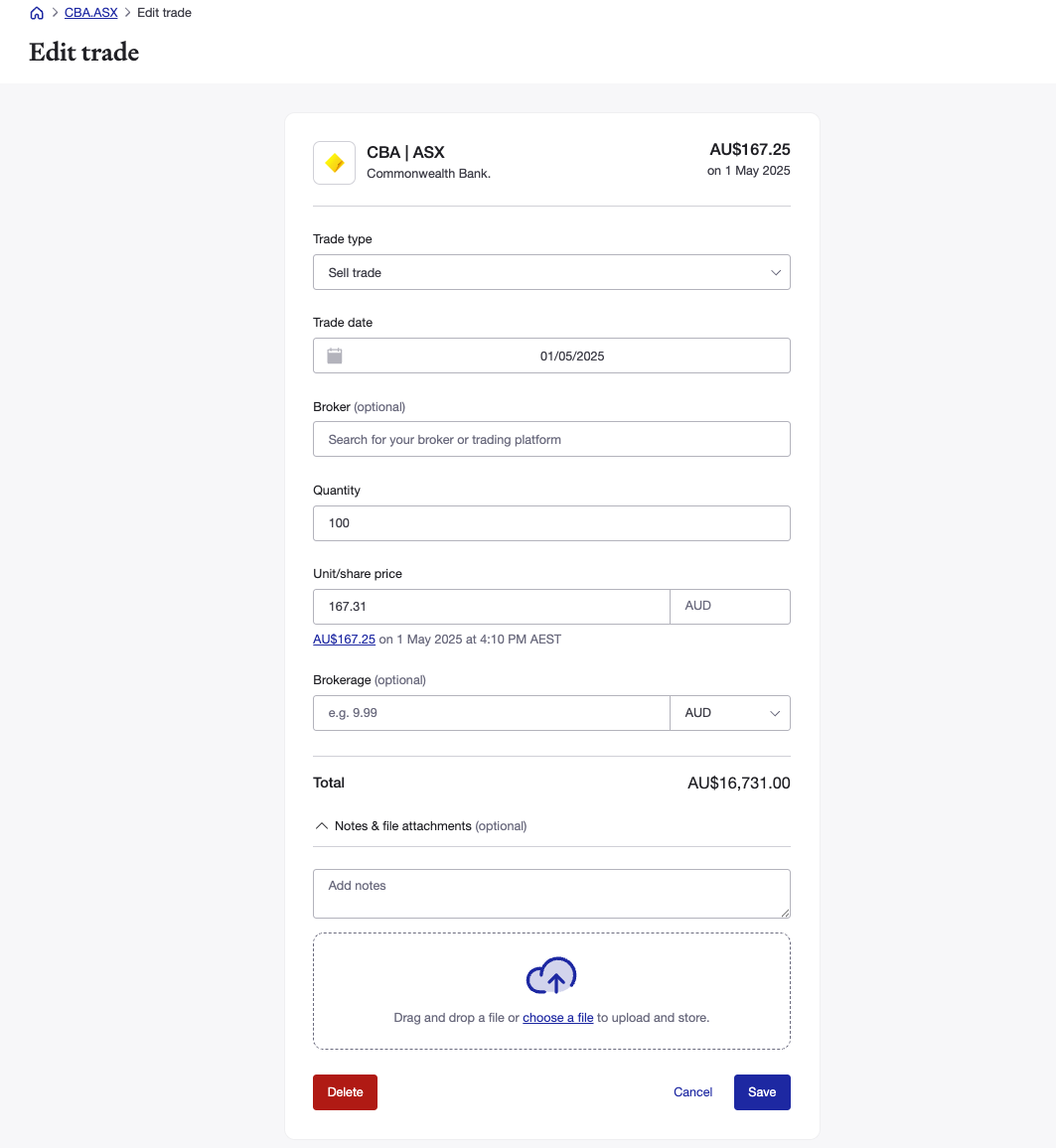
Task: Open the Brokerage currency dropdown set to AUD
Action: pyautogui.click(x=730, y=712)
